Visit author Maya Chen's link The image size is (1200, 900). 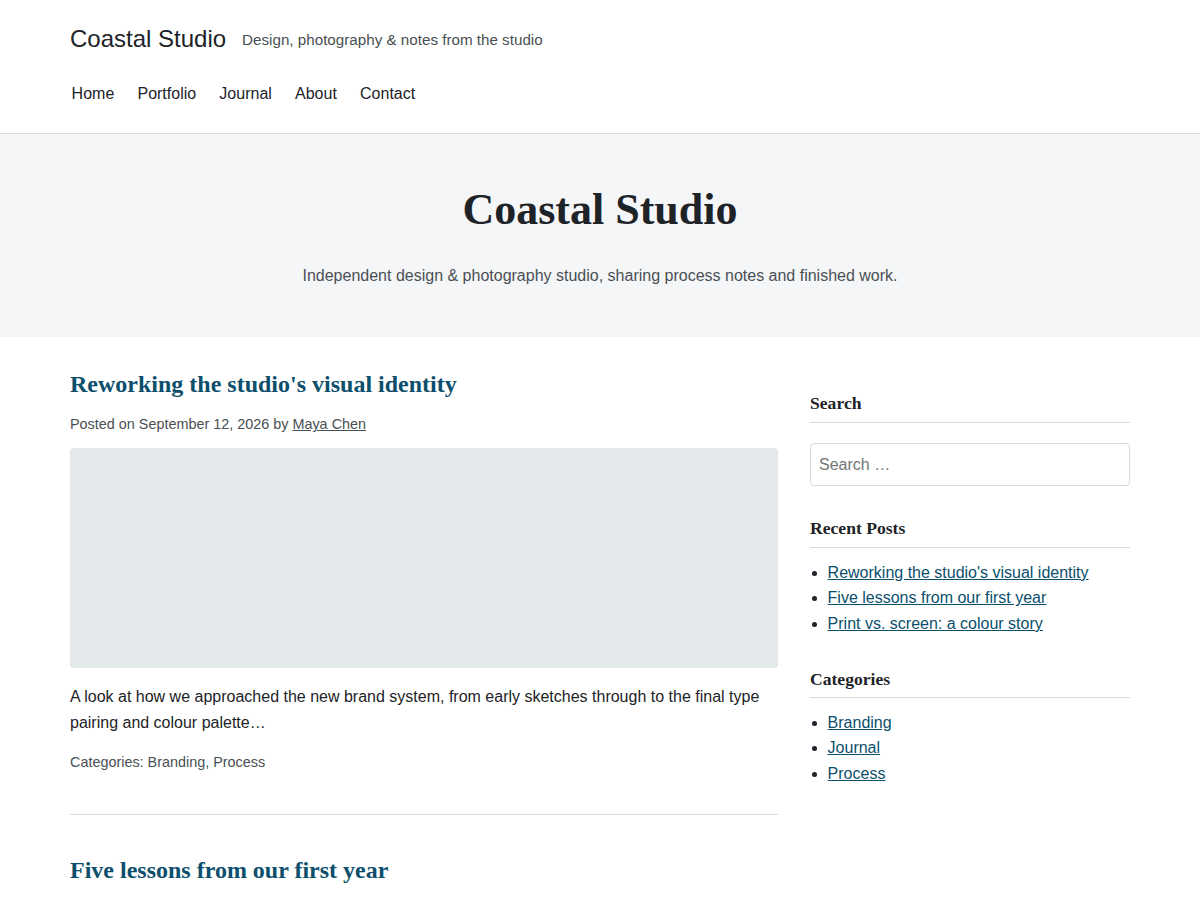329,424
